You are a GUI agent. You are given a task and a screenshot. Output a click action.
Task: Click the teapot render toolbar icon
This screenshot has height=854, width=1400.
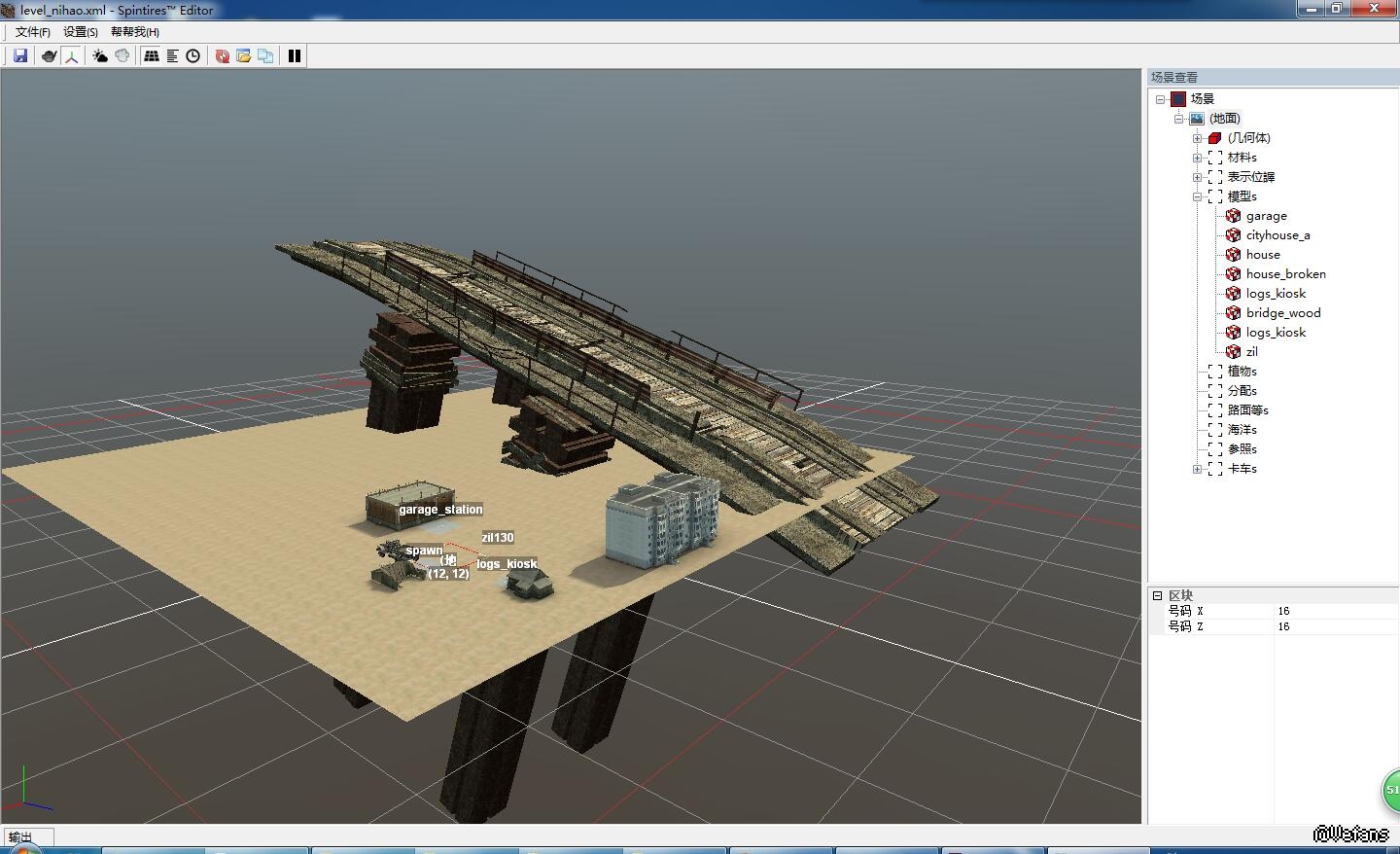[49, 56]
